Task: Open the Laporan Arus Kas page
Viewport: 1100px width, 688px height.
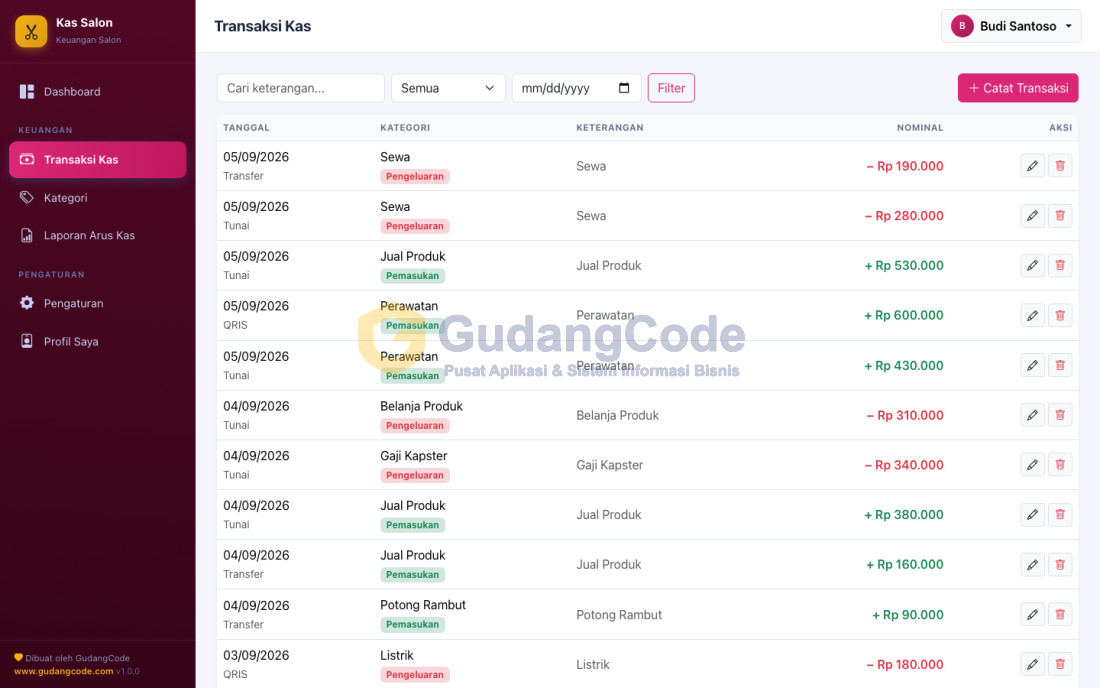Action: [x=98, y=236]
